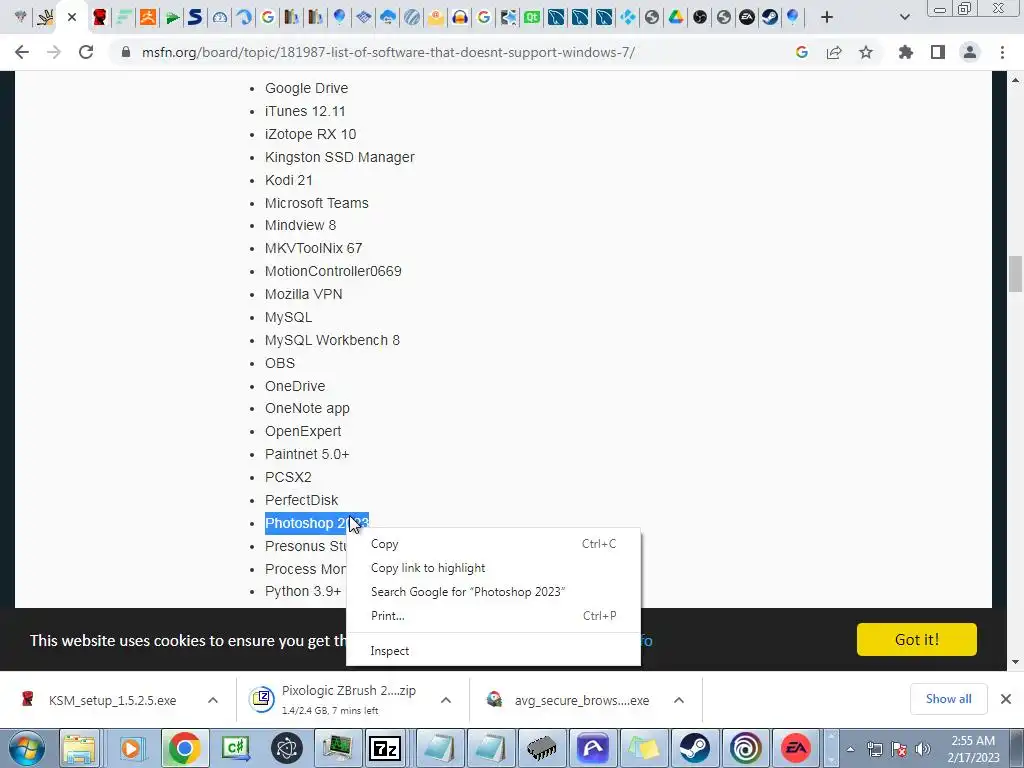Click the Google Drive list item
Screen dimensions: 1024x768
[x=306, y=88]
